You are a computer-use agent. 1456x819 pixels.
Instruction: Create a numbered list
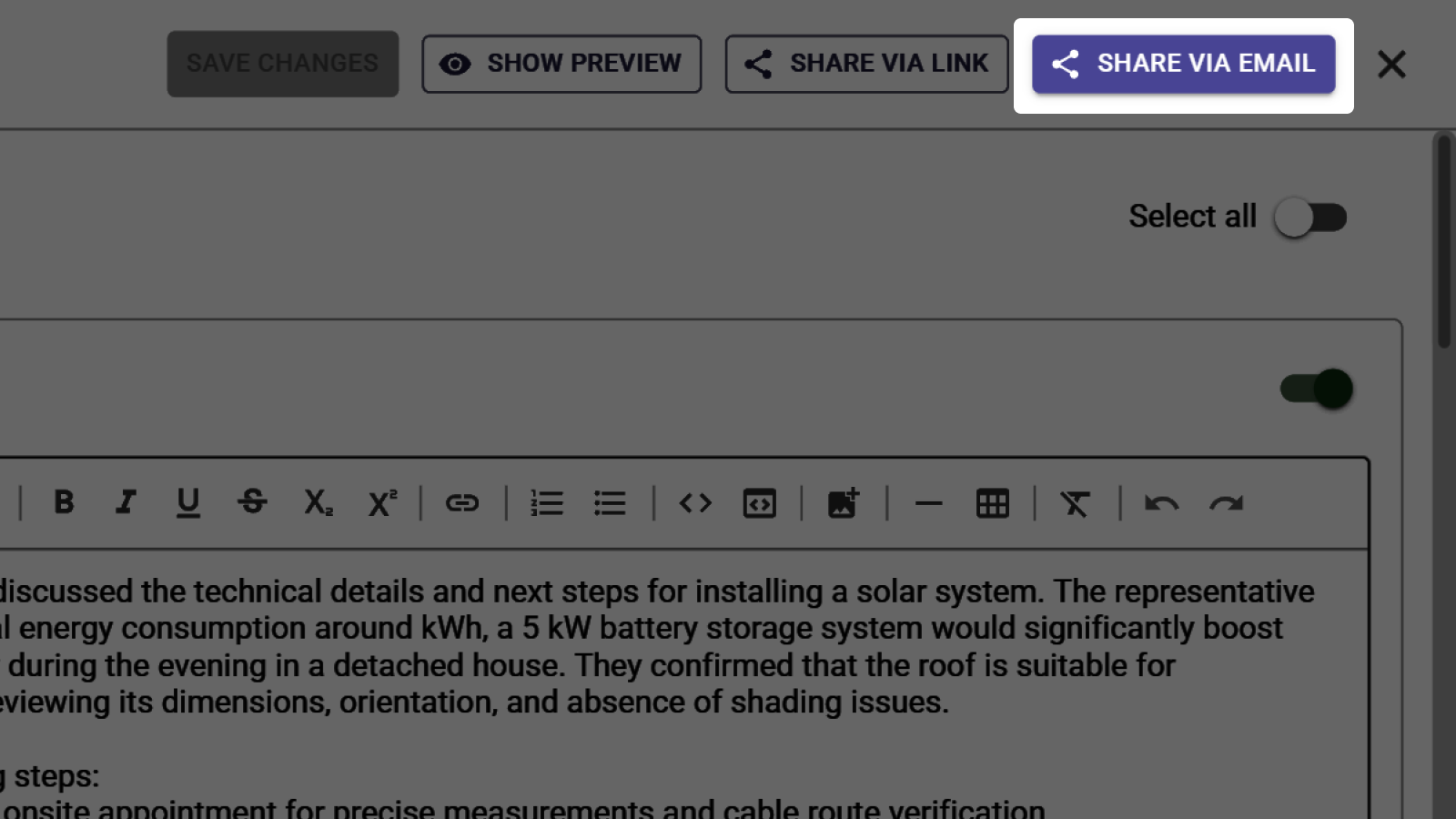coord(547,502)
